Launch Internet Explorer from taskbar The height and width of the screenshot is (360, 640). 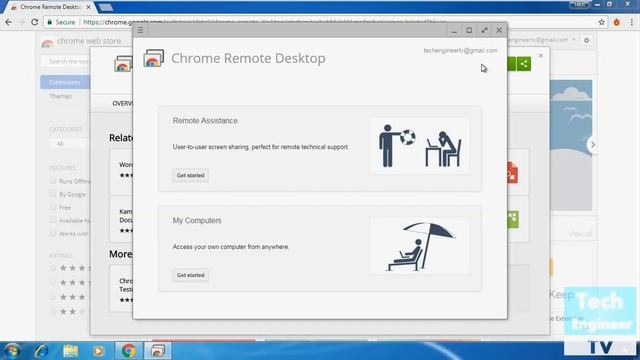pos(42,351)
